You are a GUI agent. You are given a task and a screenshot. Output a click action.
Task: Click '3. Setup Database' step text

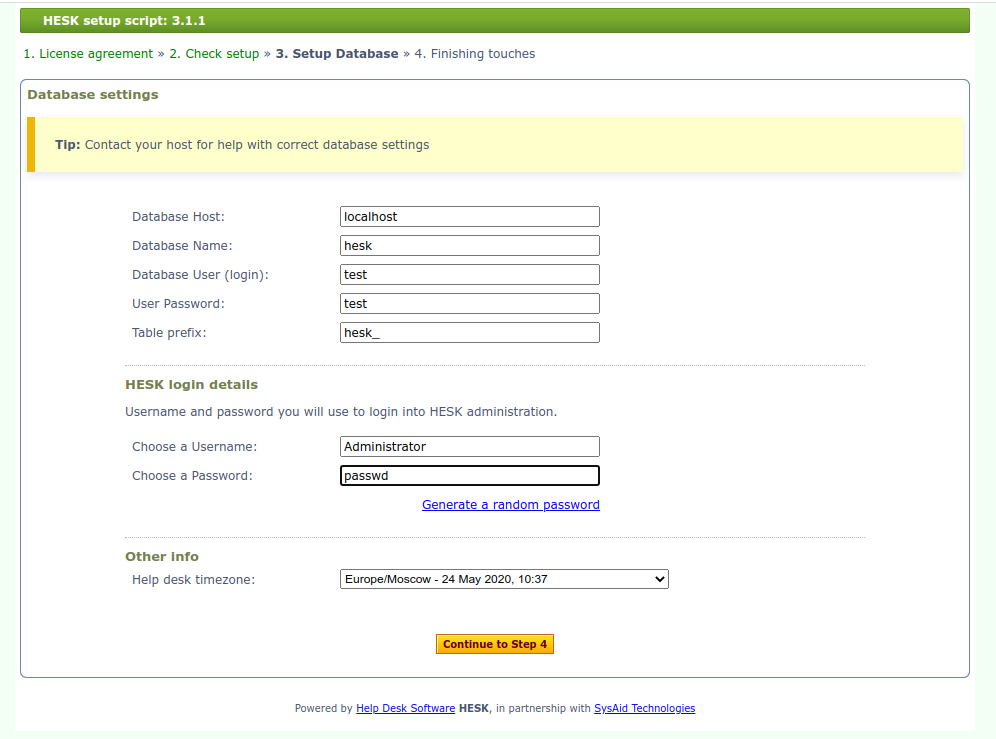point(337,54)
